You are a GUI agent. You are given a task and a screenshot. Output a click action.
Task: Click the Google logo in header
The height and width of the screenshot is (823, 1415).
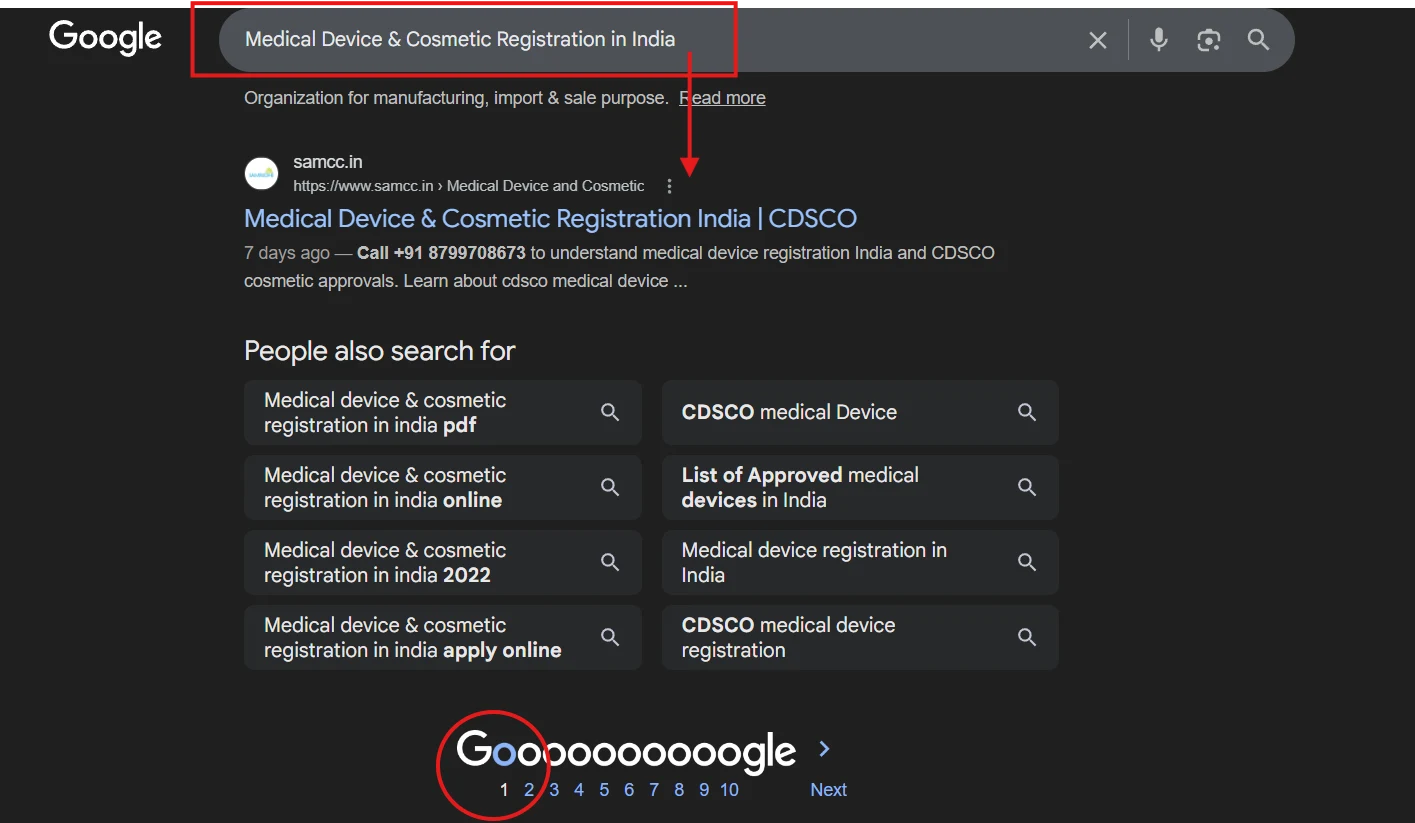[x=105, y=38]
